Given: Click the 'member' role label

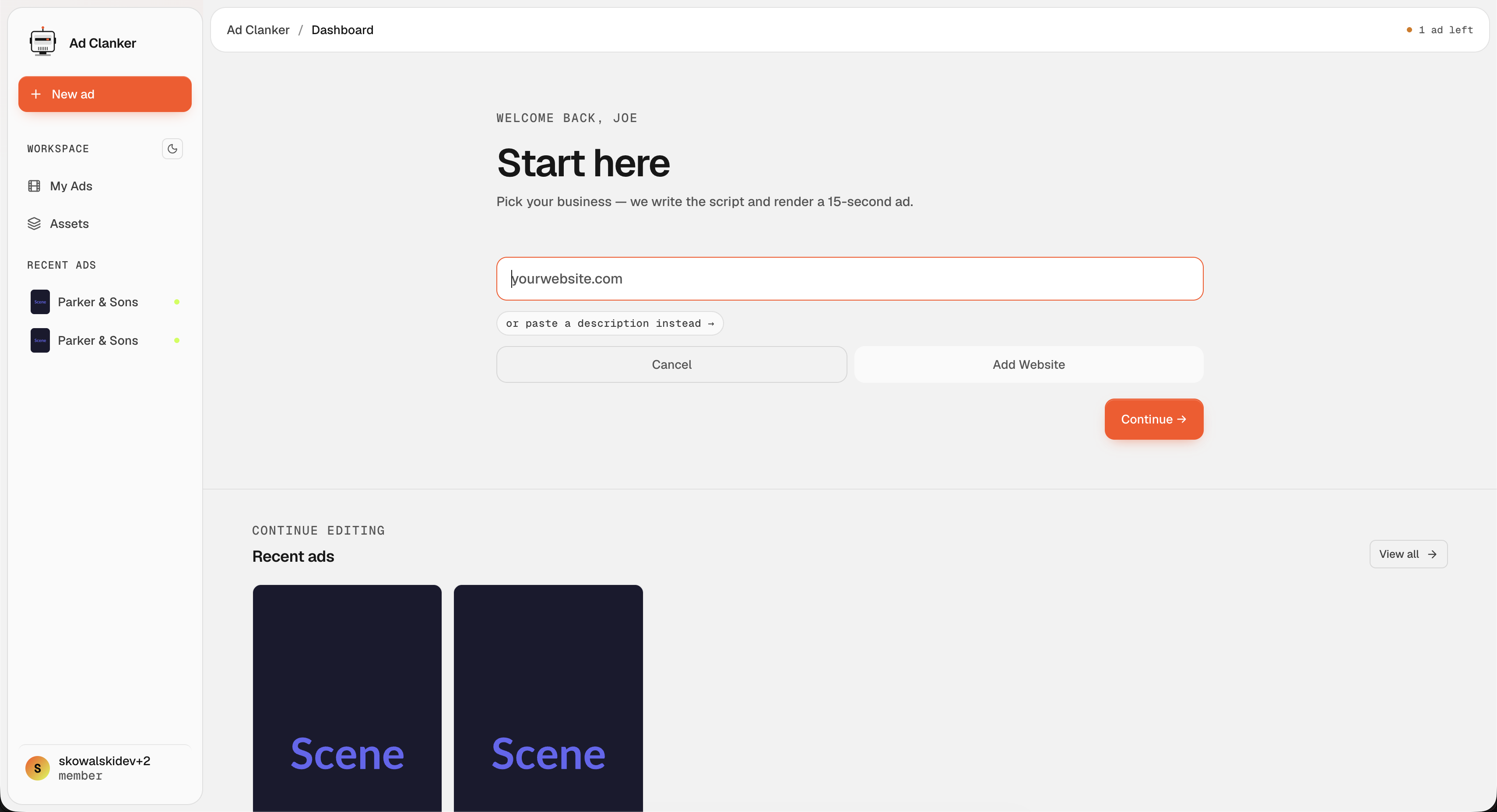Looking at the screenshot, I should click(x=80, y=776).
